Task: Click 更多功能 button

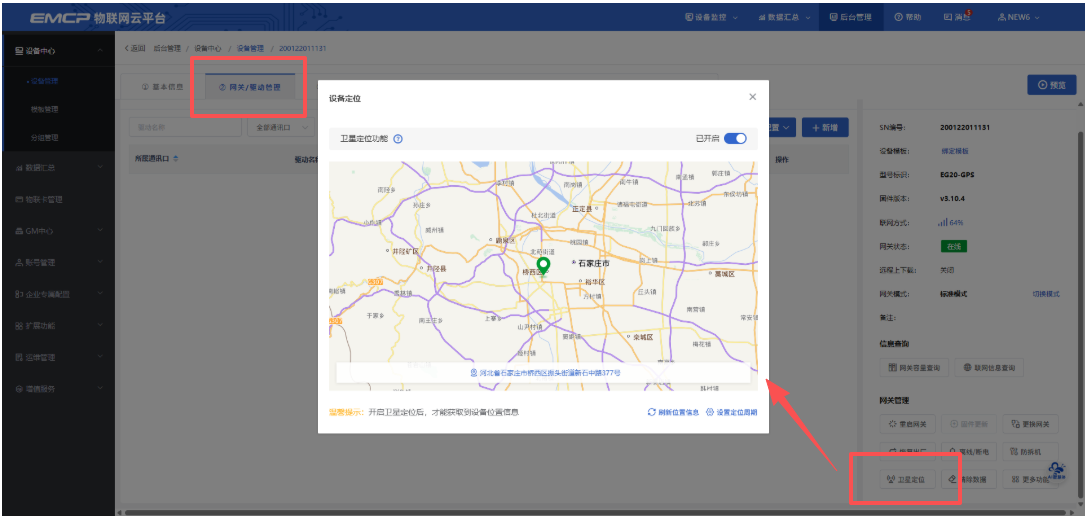Action: coord(1030,479)
